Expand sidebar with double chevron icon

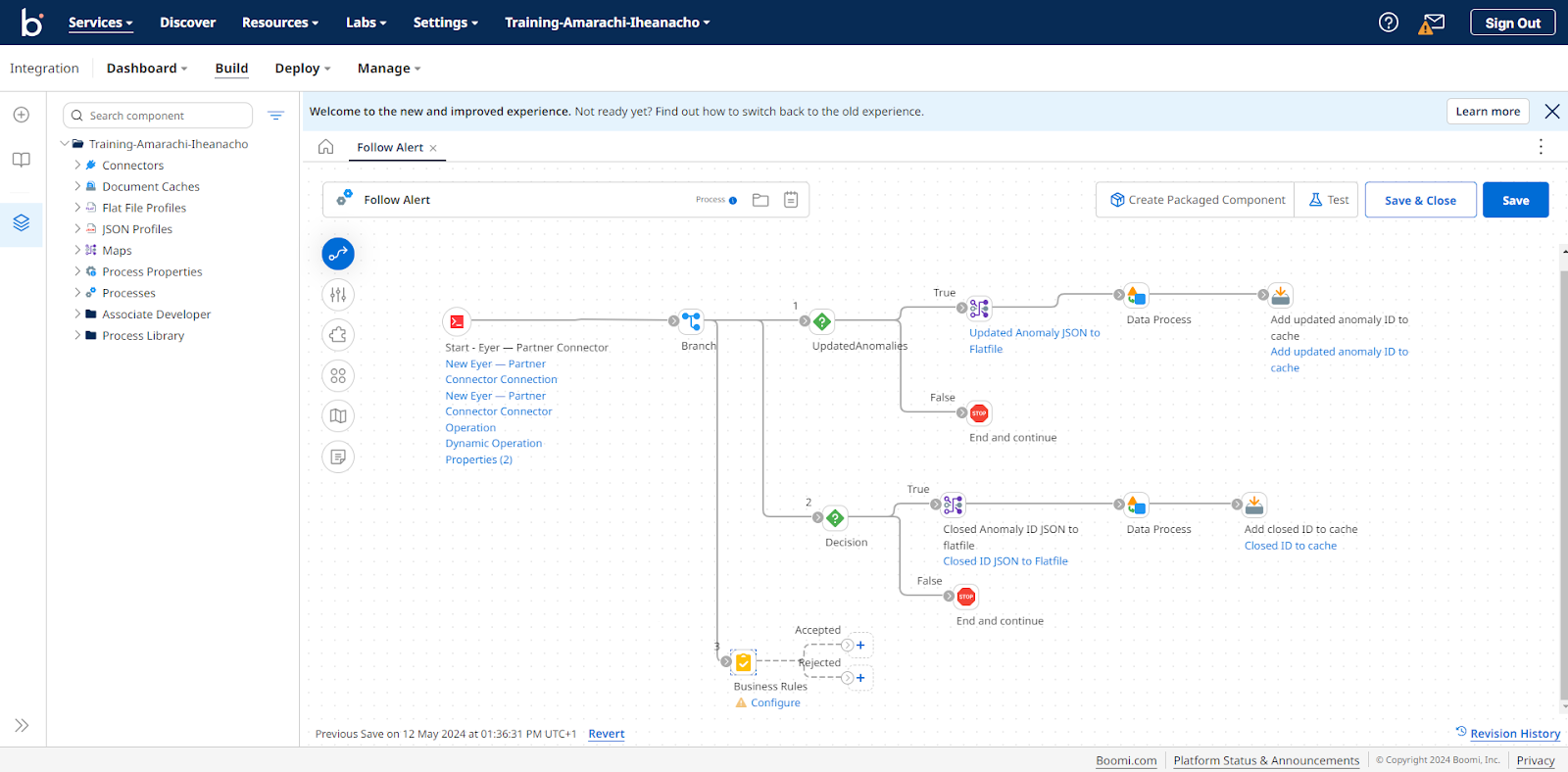[22, 725]
